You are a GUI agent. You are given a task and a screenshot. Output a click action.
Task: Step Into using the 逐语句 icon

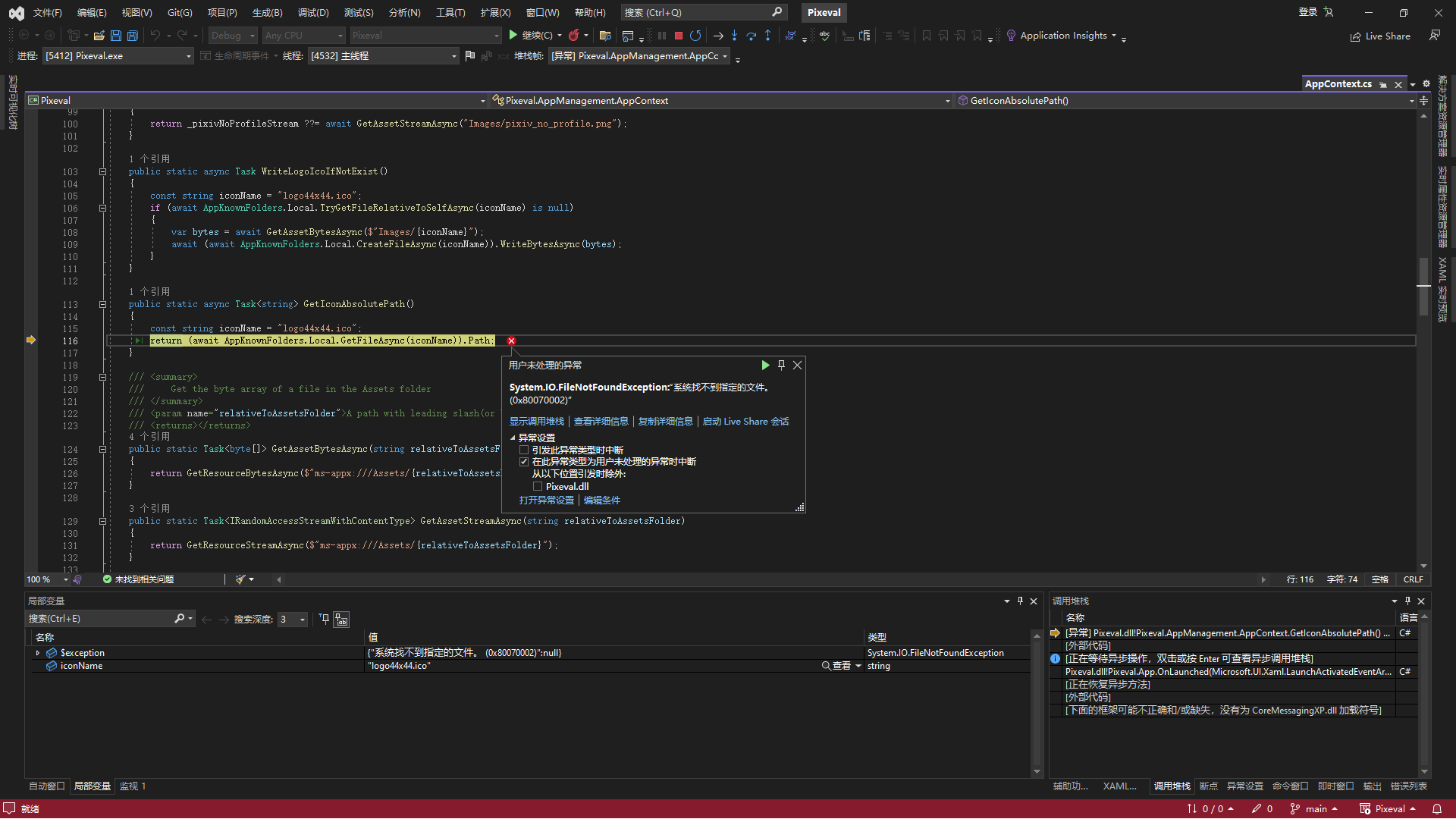[734, 35]
